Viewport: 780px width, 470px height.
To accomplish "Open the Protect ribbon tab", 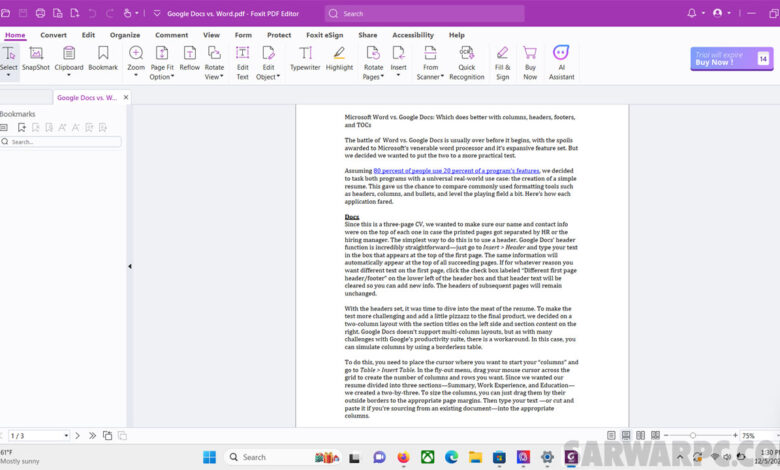I will tap(279, 35).
